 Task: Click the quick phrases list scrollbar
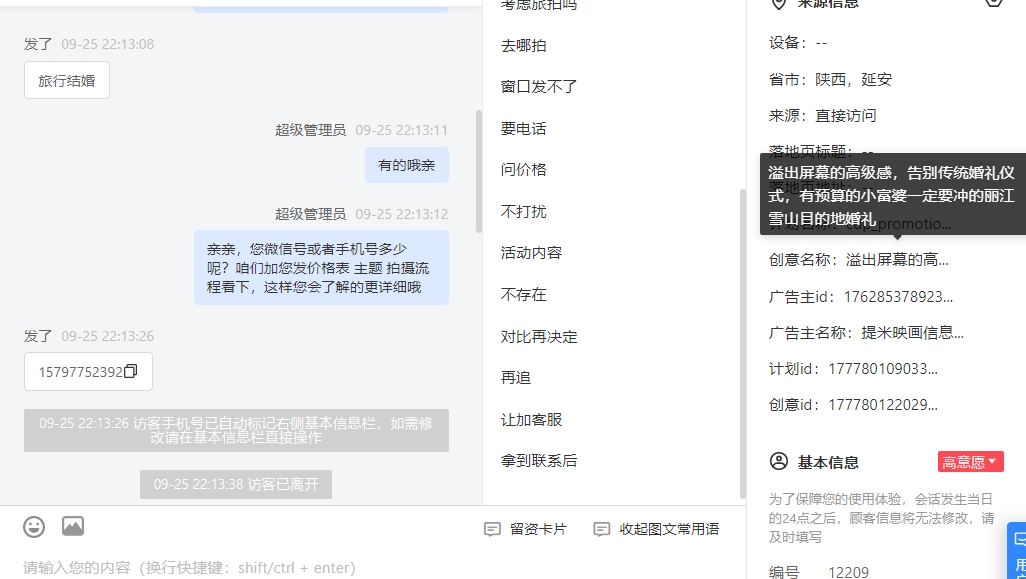pyautogui.click(x=743, y=343)
